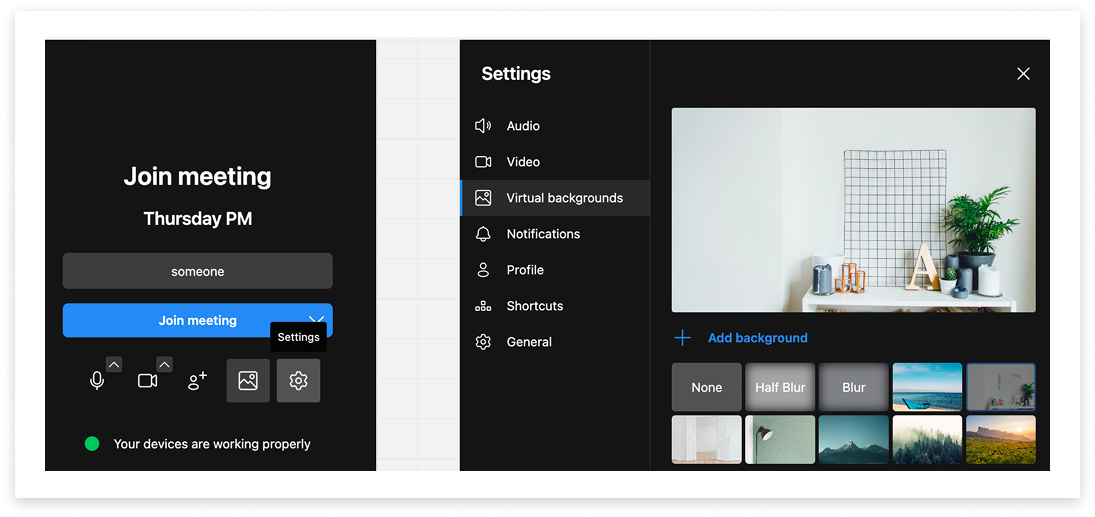The width and height of the screenshot is (1095, 517).
Task: Toggle the camera icon in Join meeting panel
Action: coord(147,381)
